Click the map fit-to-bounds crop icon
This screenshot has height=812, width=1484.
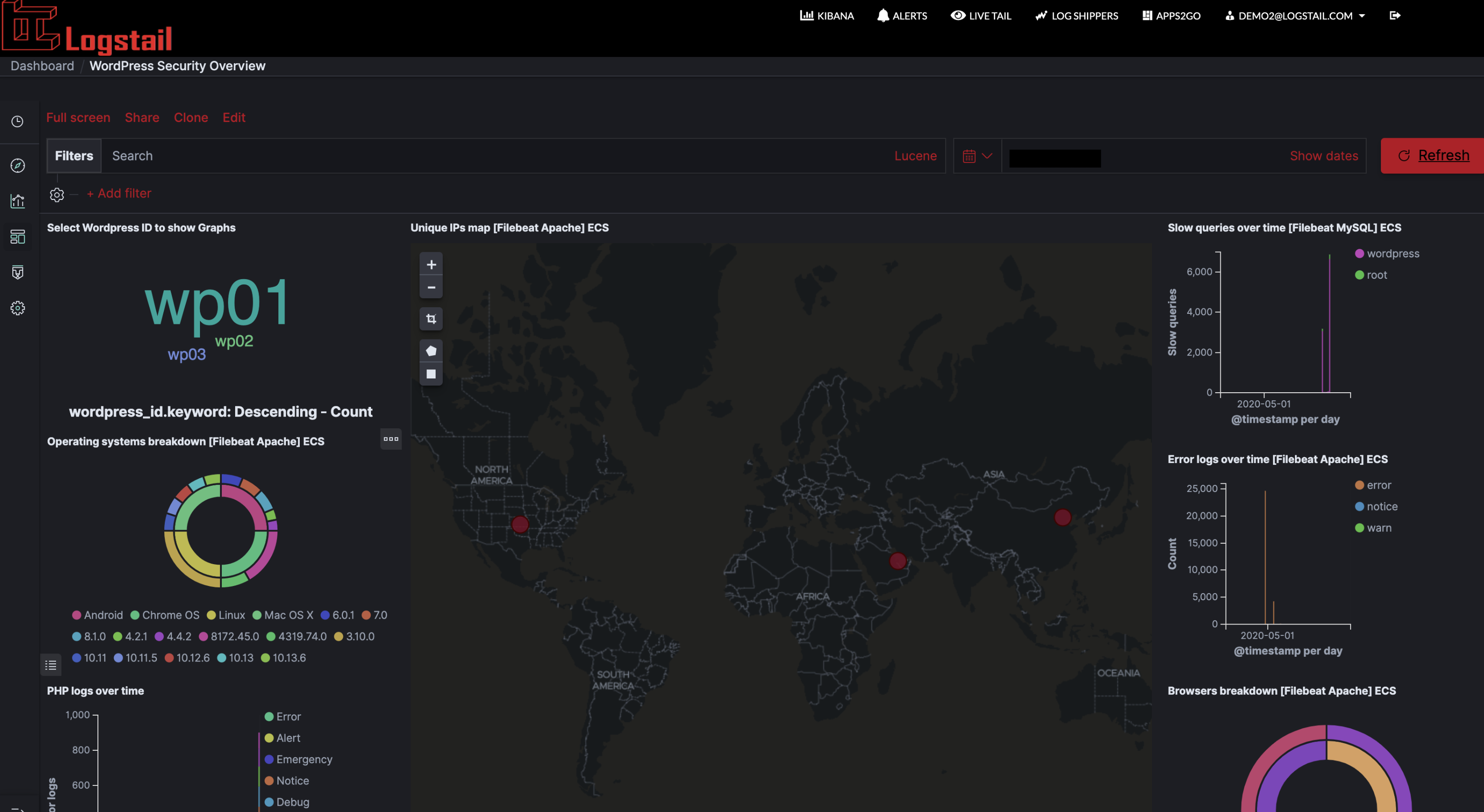430,319
